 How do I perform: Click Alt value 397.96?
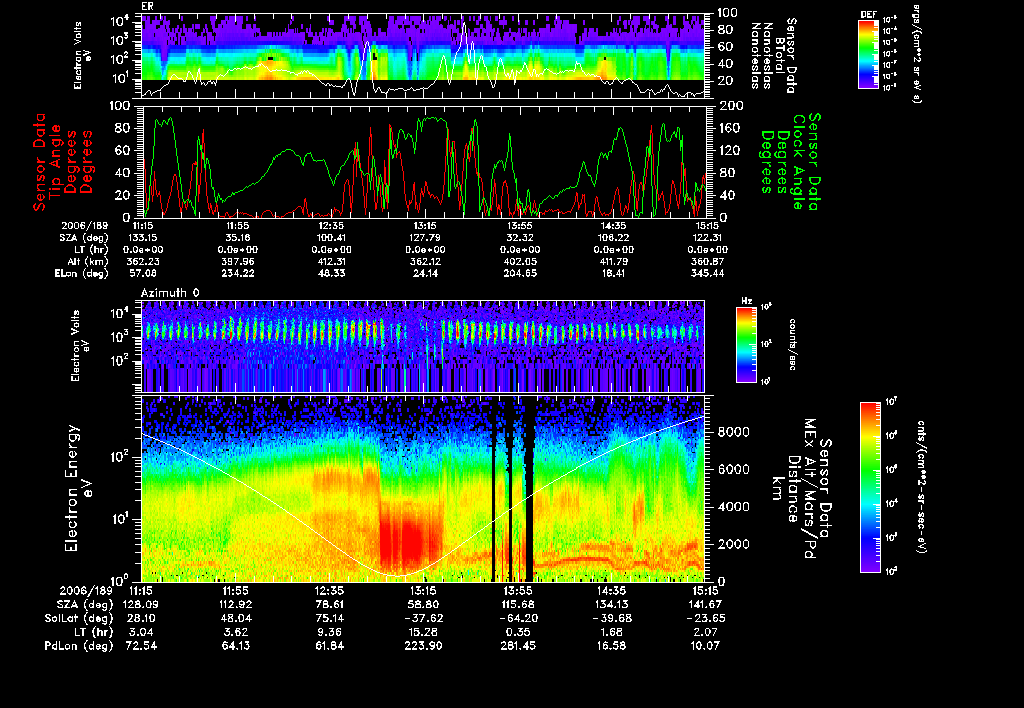[238, 262]
